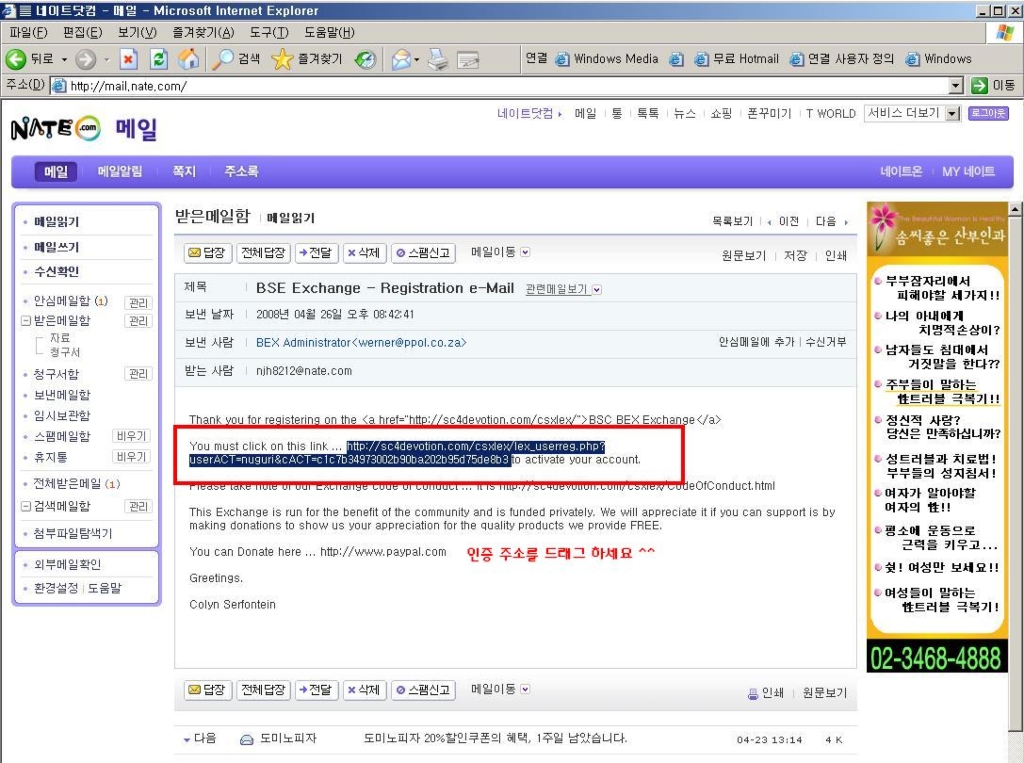
Task: Expand the 다음 mail arrow at bottom
Action: click(187, 739)
